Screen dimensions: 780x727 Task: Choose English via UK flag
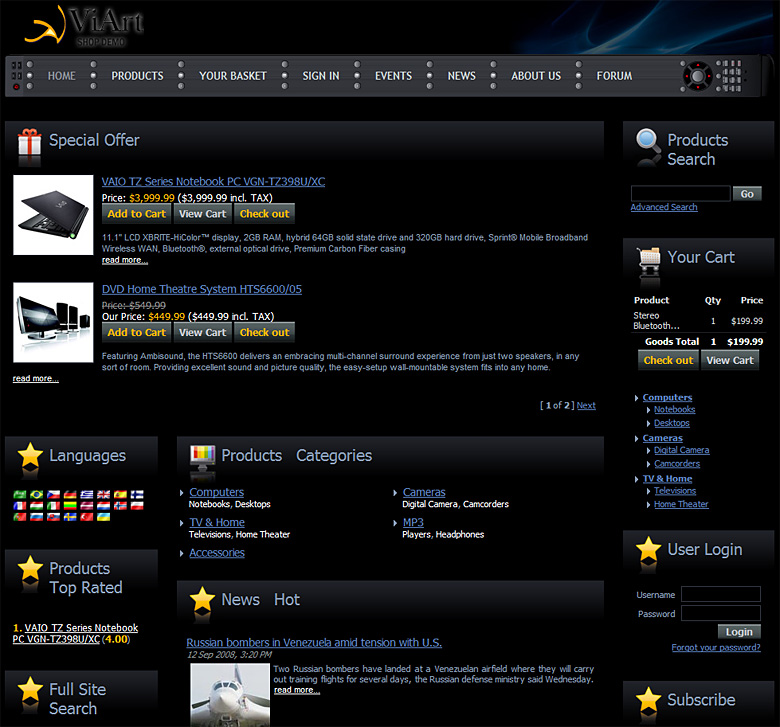103,494
